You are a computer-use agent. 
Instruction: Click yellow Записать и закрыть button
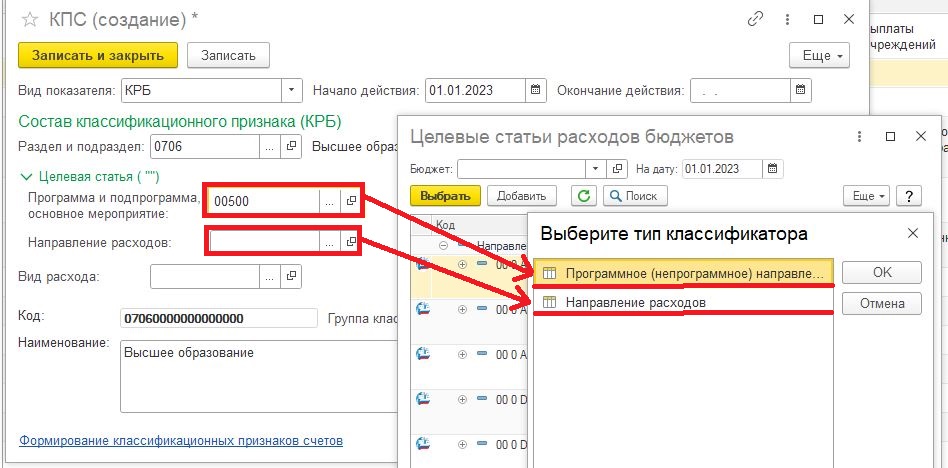pos(98,55)
